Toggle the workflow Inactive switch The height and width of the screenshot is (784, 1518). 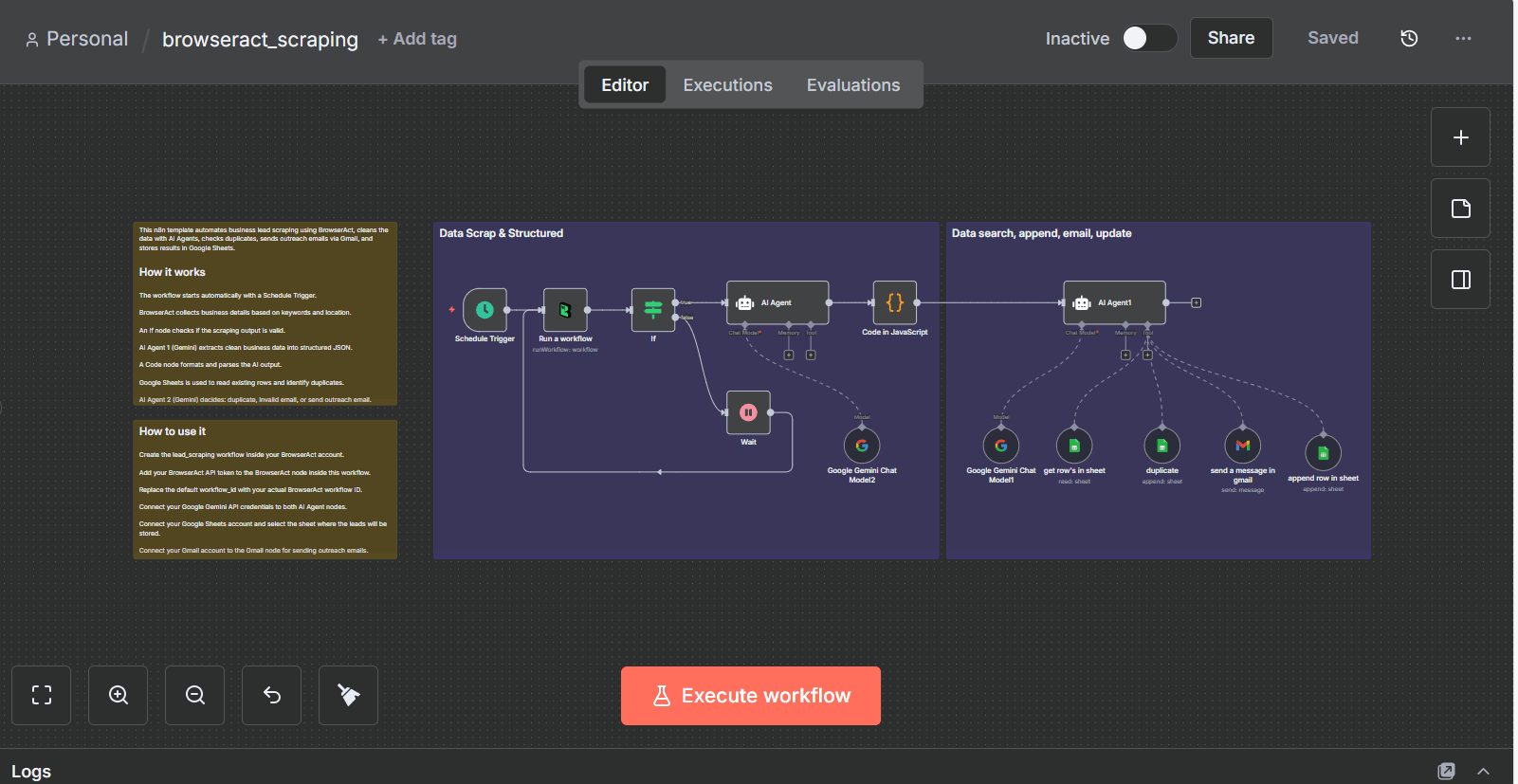1149,38
